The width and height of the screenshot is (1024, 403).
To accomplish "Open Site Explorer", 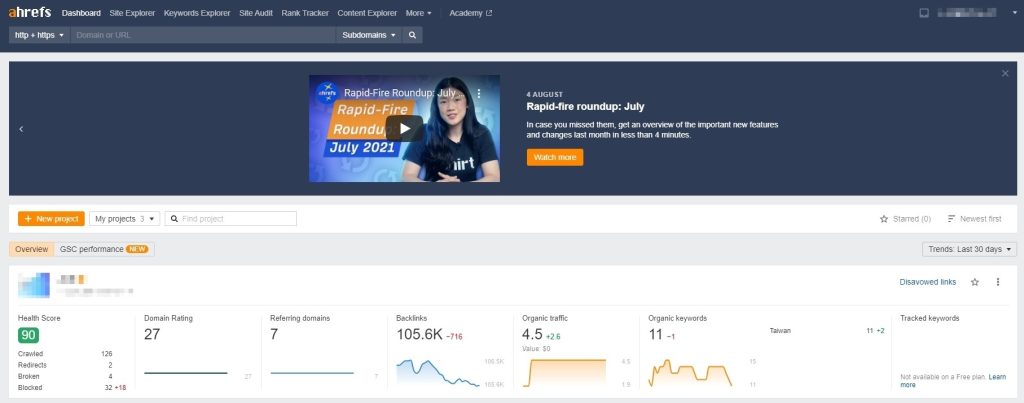I will 133,13.
